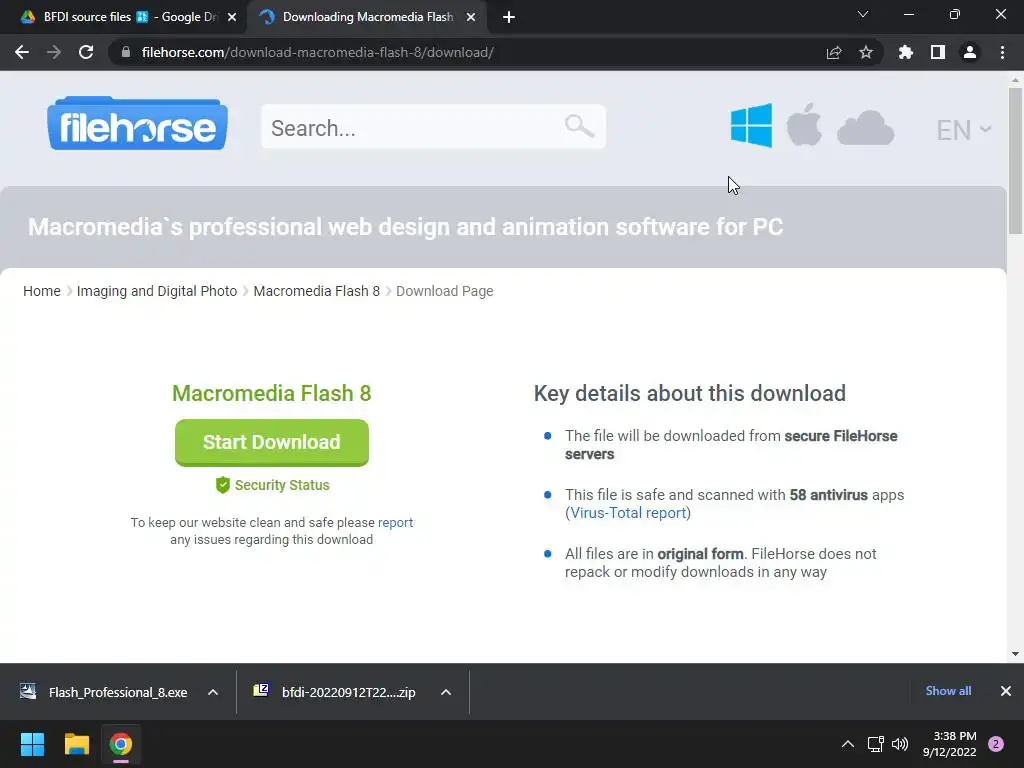Open the Windows Start menu
The height and width of the screenshot is (768, 1024).
pos(32,744)
